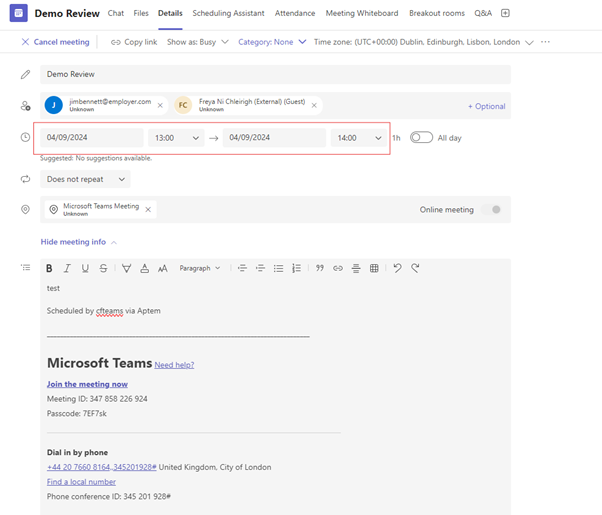Click the Demo Review calendar app icon

coord(18,13)
